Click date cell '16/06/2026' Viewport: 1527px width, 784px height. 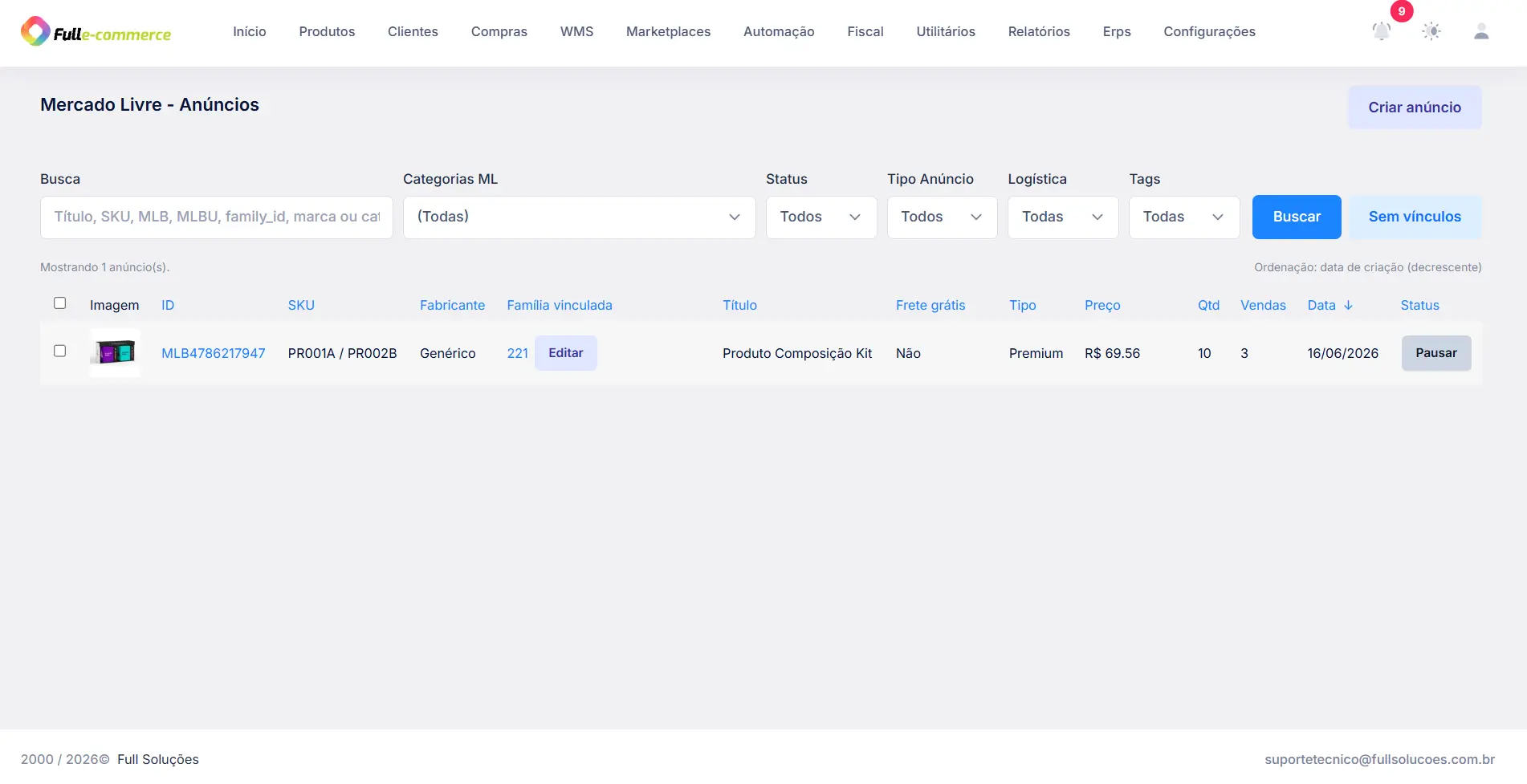coord(1342,353)
